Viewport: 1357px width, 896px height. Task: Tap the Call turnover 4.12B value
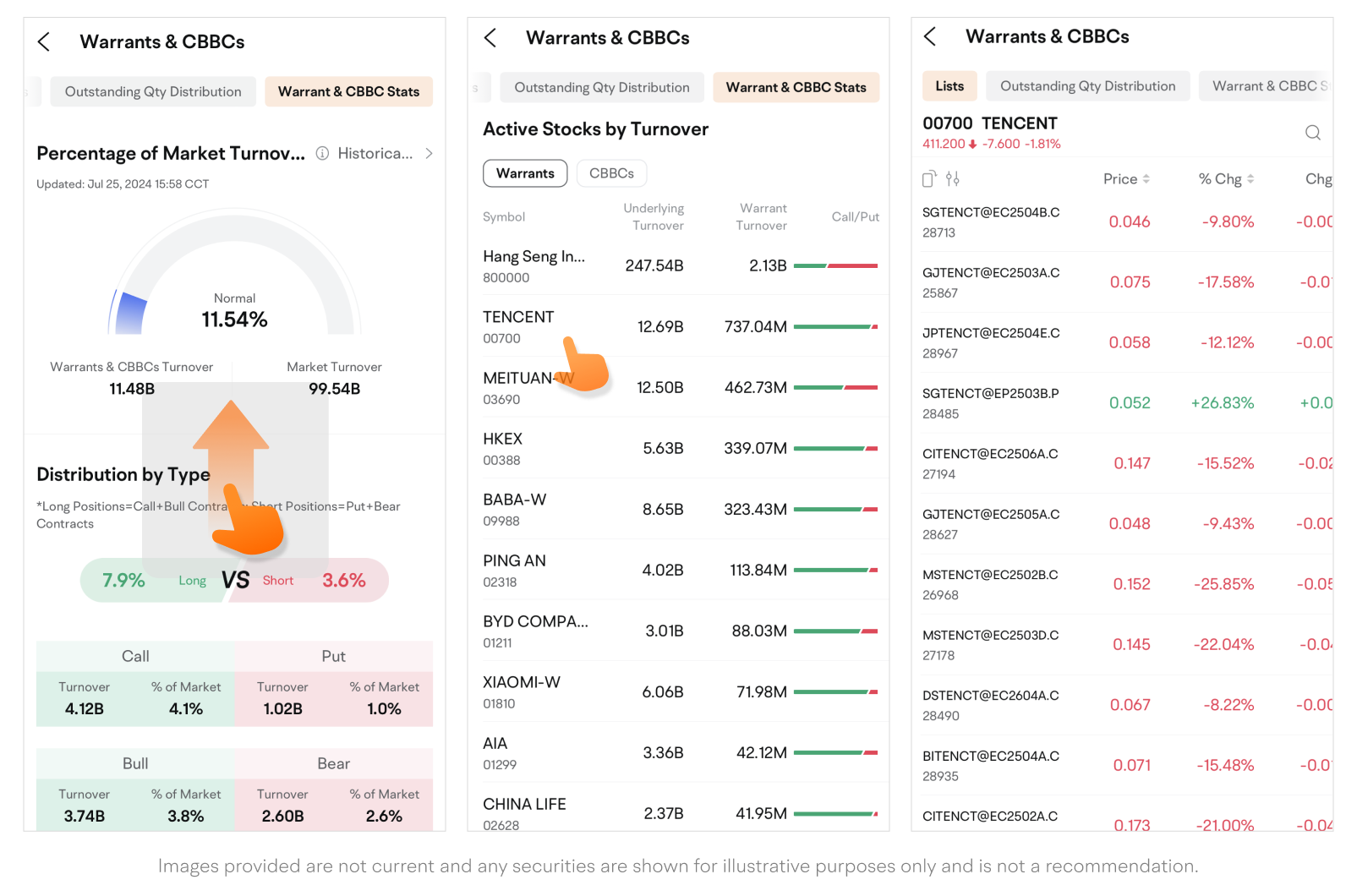point(85,709)
